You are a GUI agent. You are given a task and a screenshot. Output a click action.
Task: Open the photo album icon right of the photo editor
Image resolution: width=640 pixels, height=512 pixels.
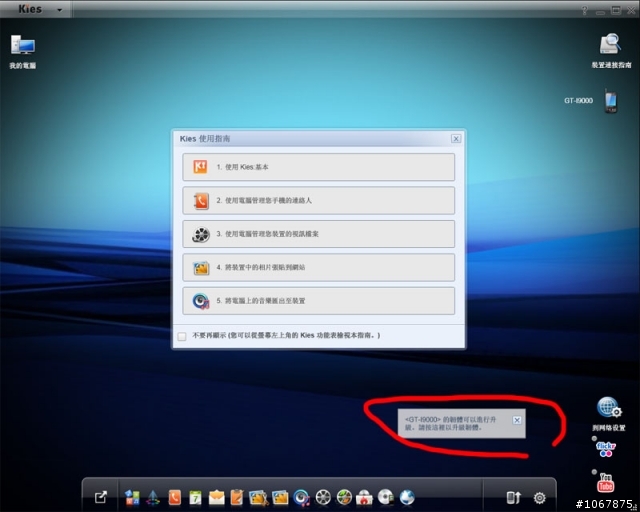pyautogui.click(x=280, y=498)
